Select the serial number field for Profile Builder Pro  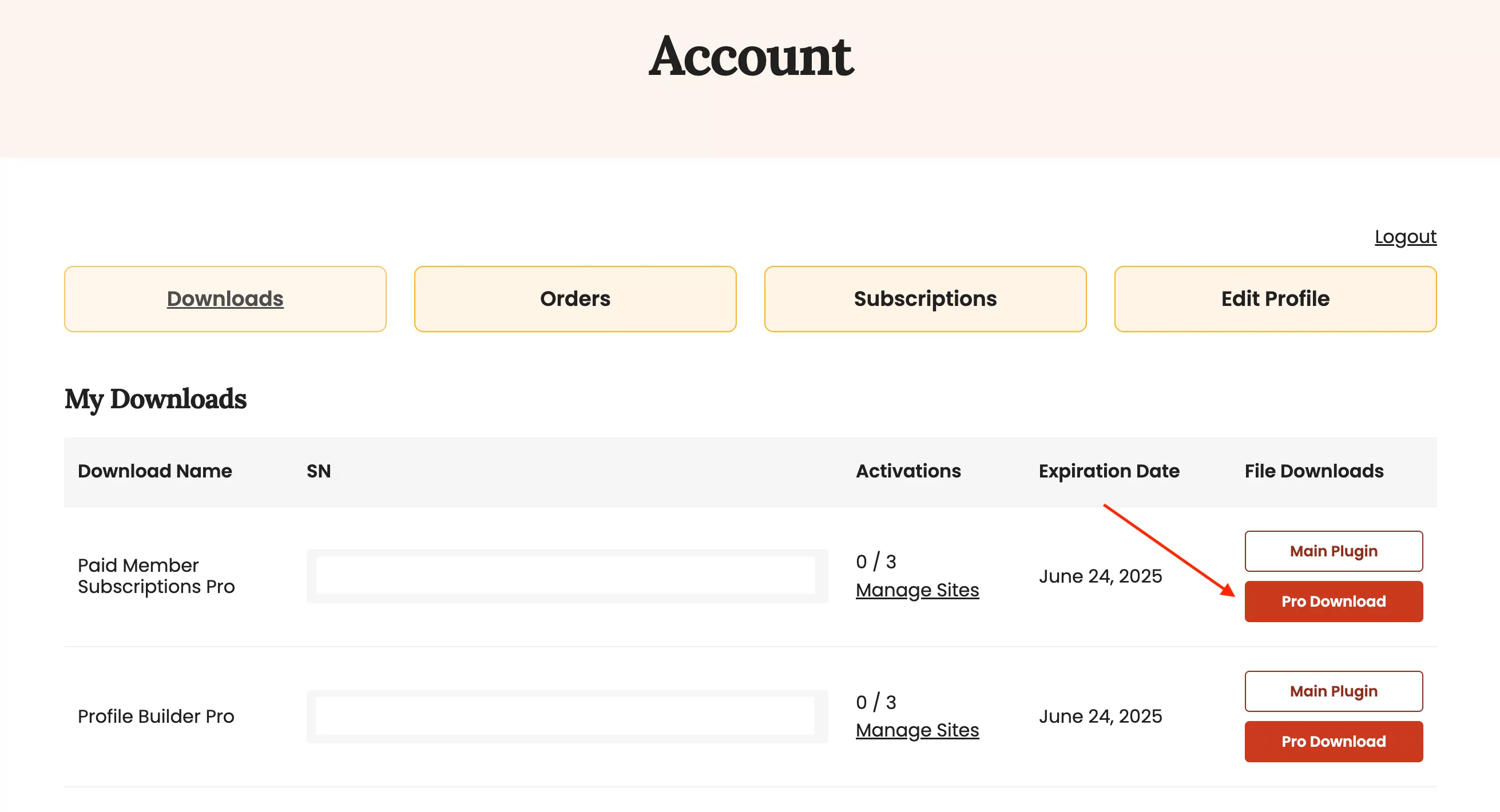click(x=566, y=716)
